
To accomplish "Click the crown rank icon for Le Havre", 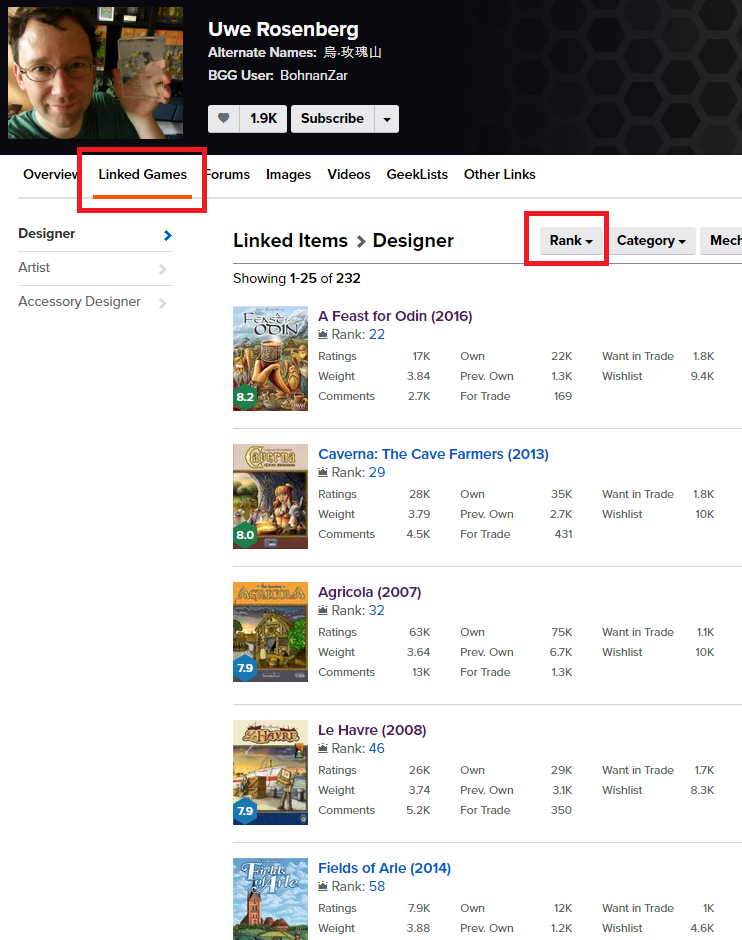I will click(x=323, y=748).
